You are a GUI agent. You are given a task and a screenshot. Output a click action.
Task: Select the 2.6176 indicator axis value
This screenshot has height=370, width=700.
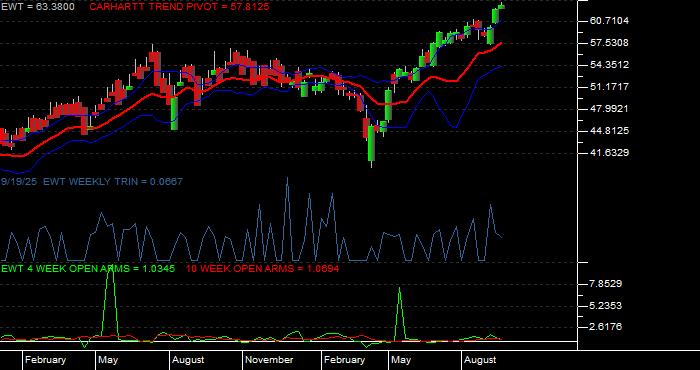point(606,327)
